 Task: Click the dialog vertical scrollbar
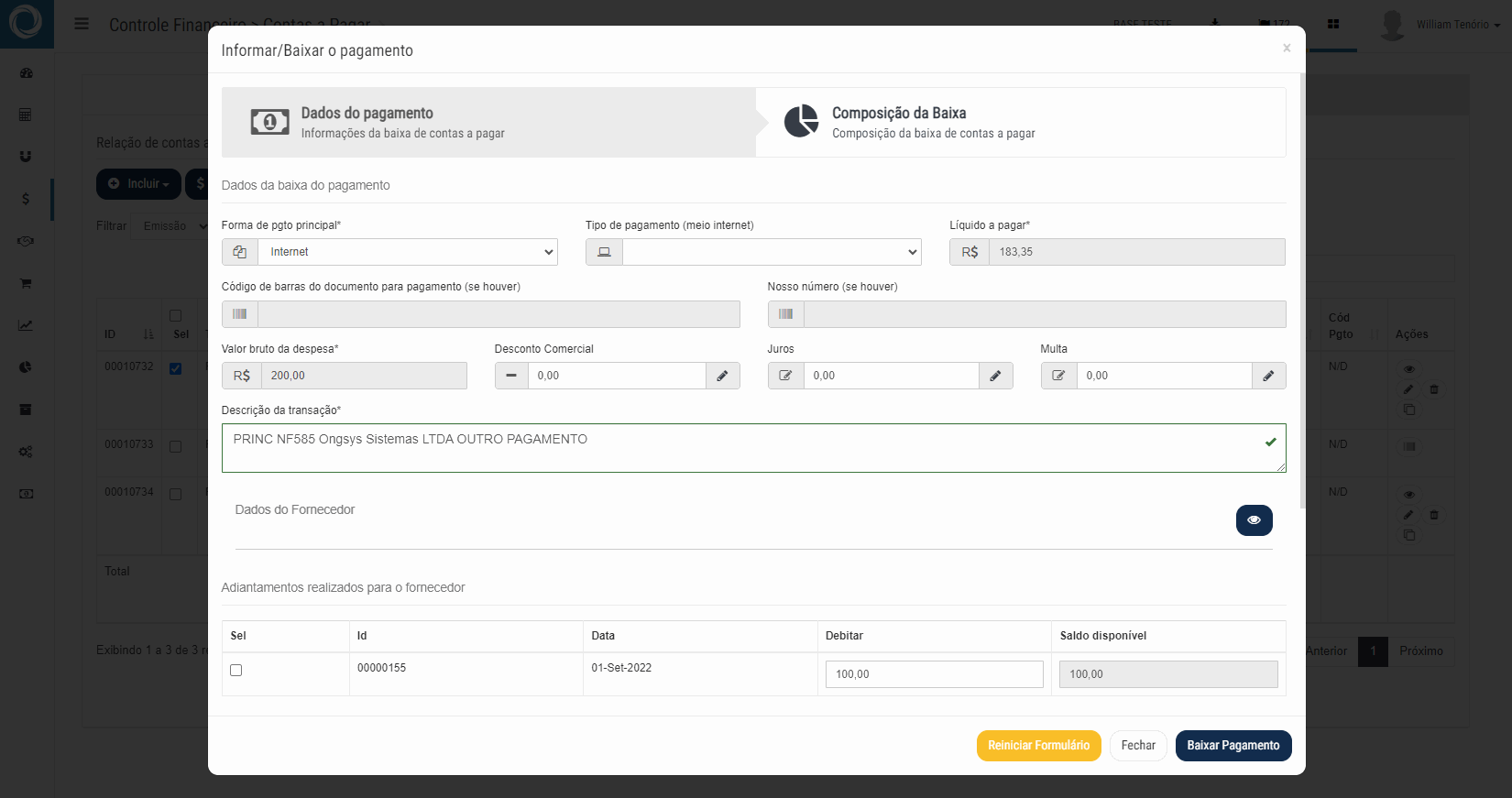(x=1302, y=291)
